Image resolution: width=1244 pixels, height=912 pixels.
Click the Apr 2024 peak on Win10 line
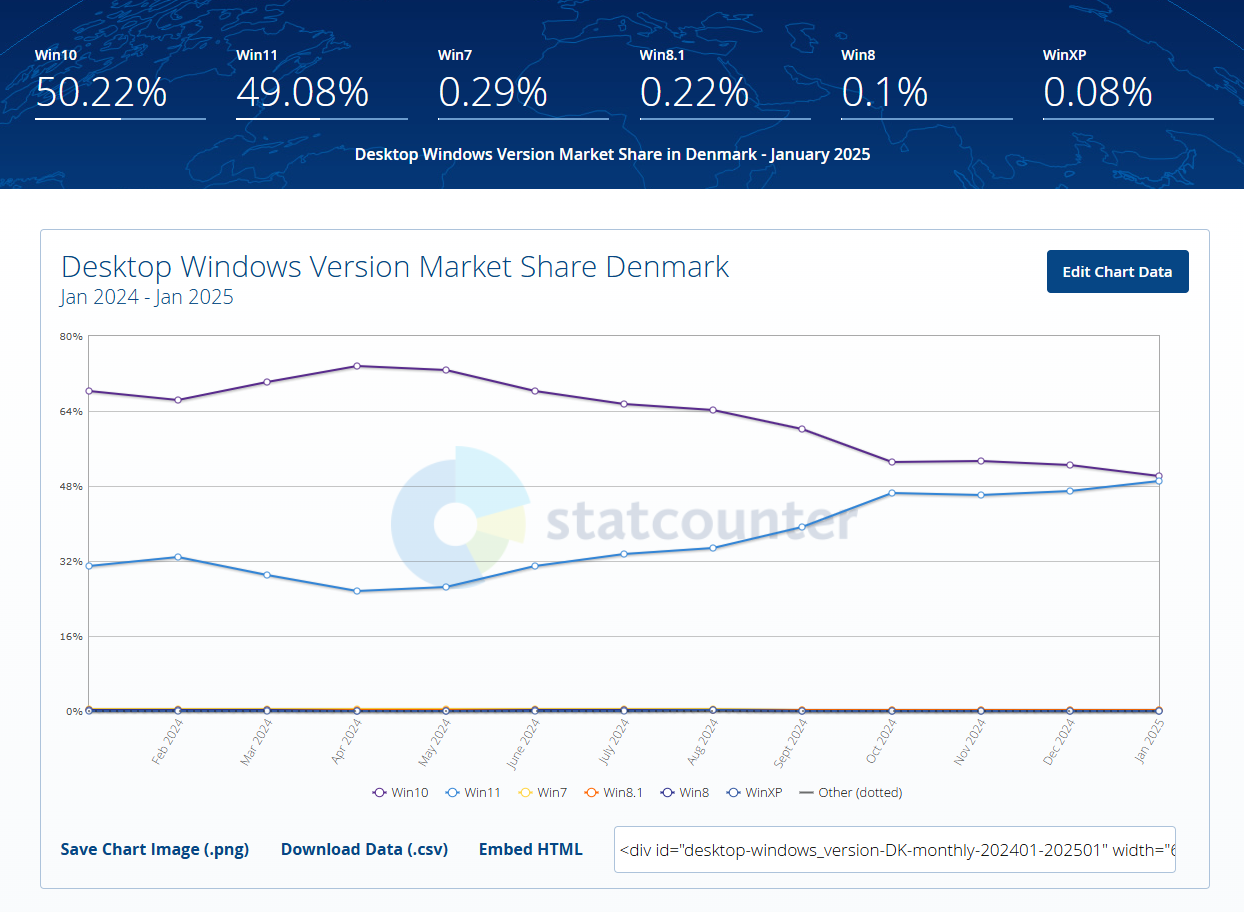pos(357,366)
